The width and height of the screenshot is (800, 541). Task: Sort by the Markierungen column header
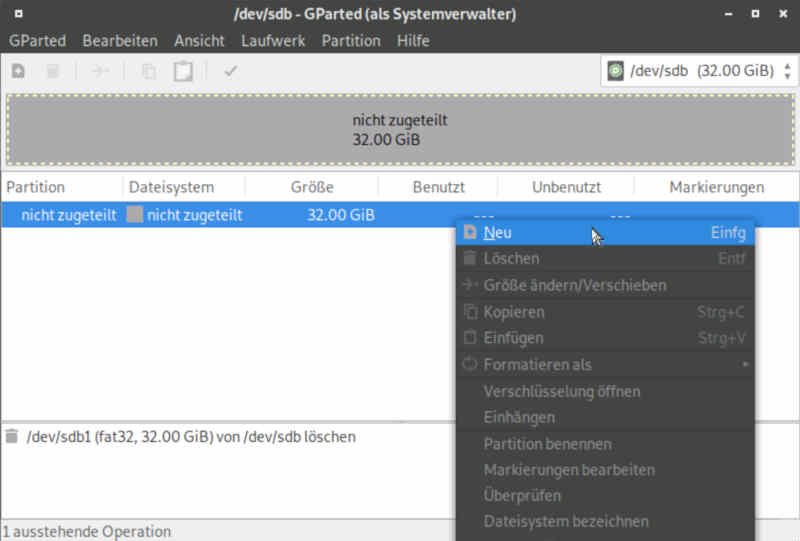click(717, 187)
